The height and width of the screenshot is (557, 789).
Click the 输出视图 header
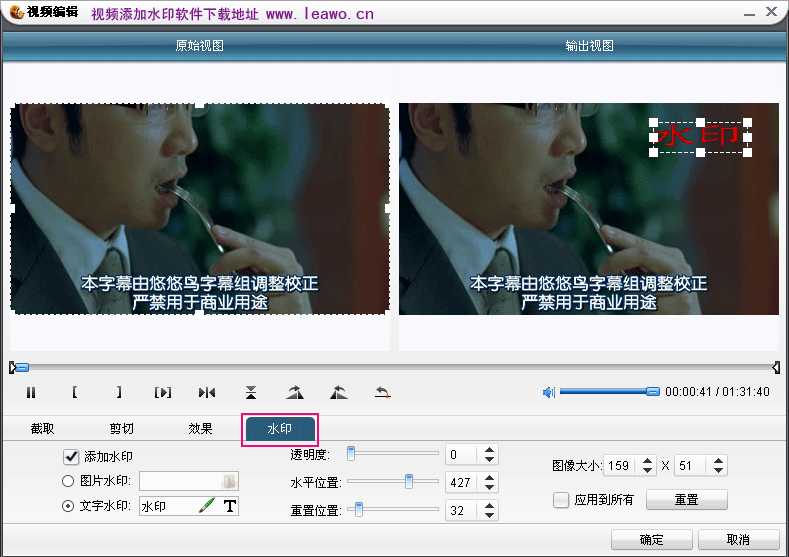[589, 46]
